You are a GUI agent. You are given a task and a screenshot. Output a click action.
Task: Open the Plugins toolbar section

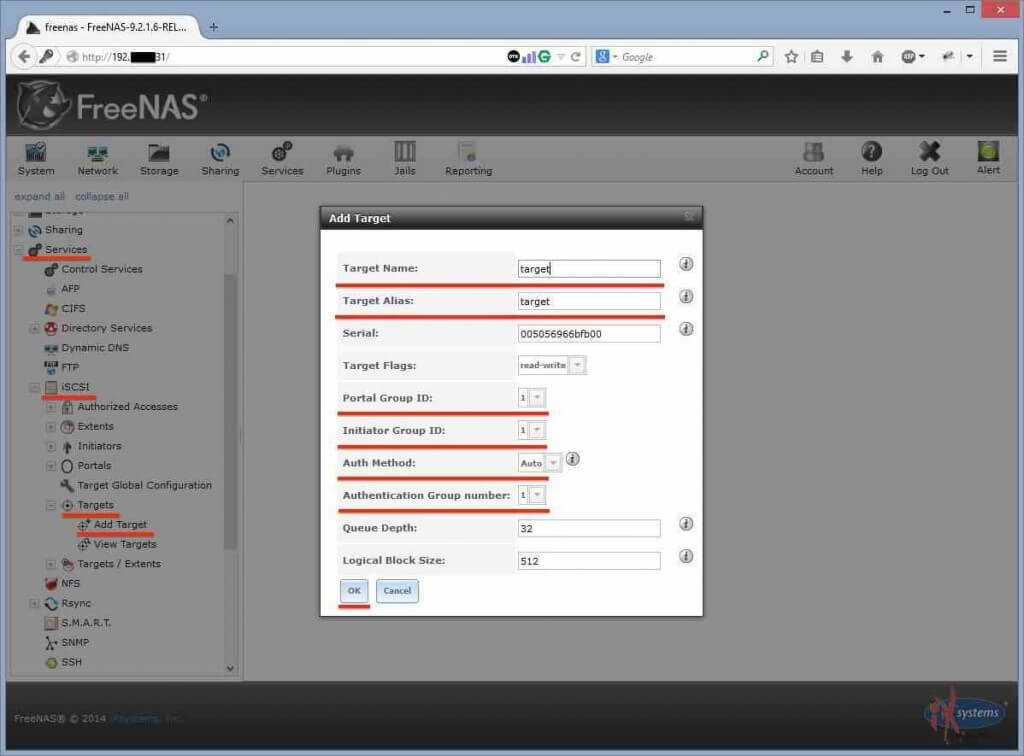343,159
